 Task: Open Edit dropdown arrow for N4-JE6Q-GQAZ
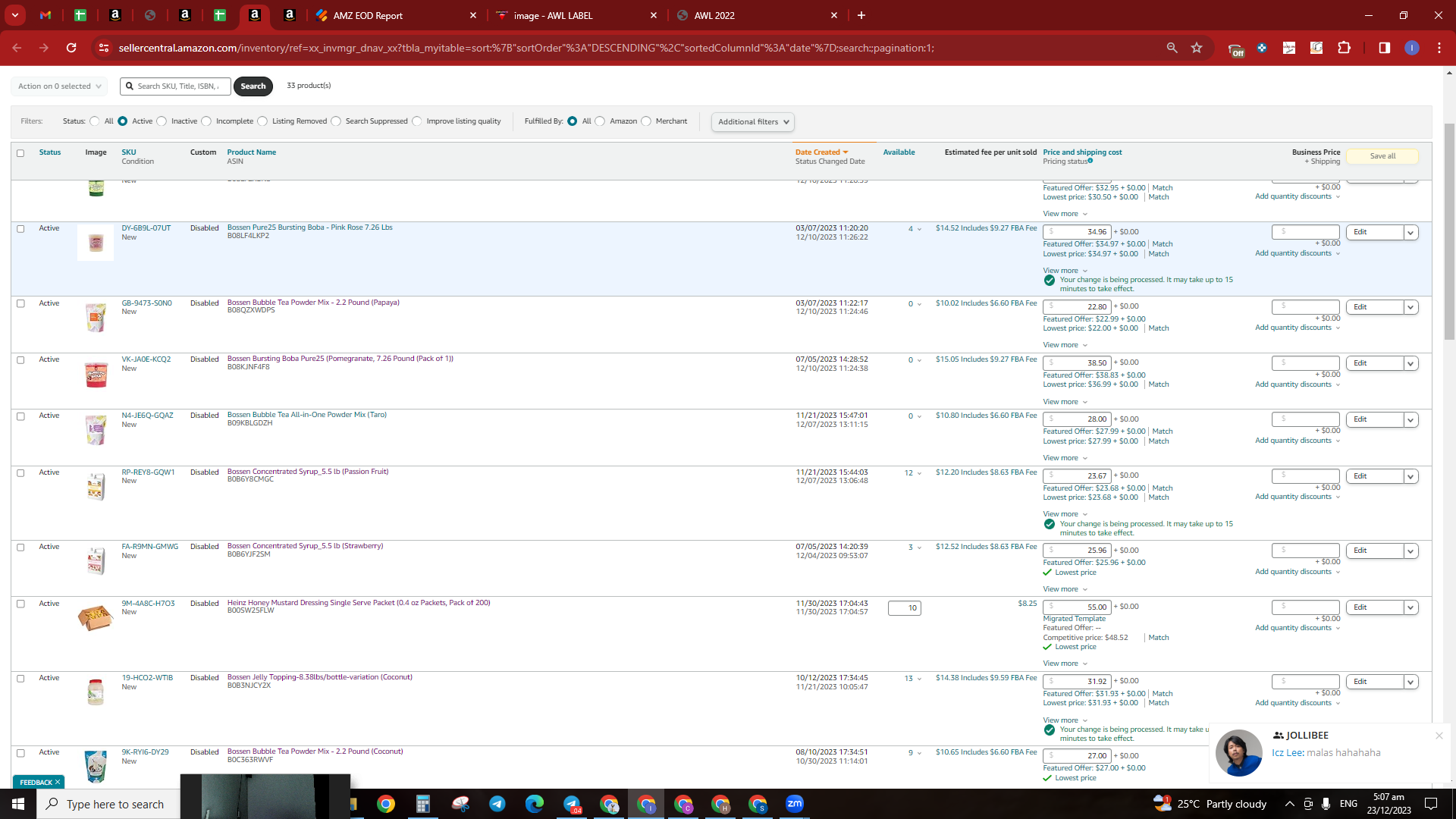pos(1410,420)
